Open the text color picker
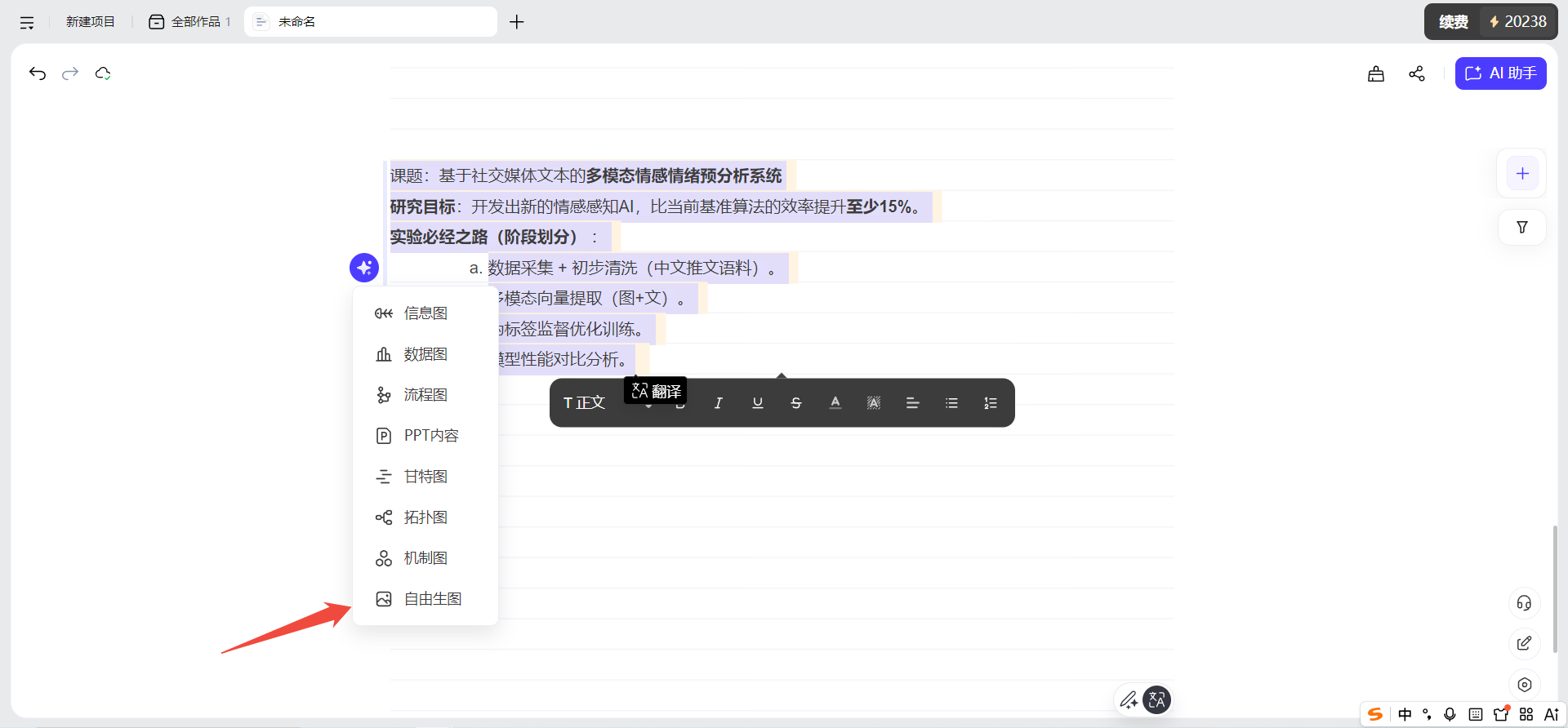 pyautogui.click(x=835, y=403)
